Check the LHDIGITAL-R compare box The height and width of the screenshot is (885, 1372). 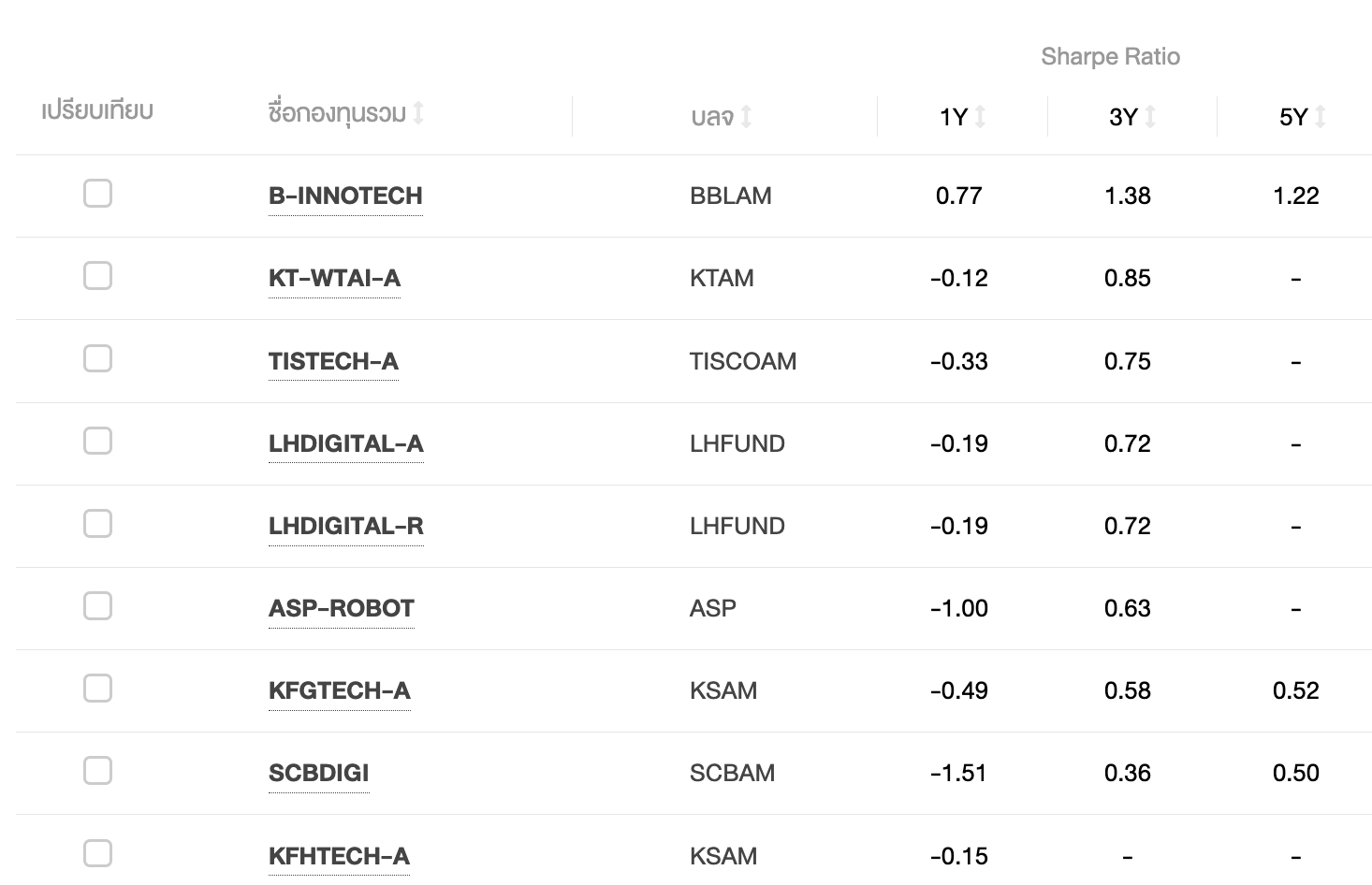[97, 524]
